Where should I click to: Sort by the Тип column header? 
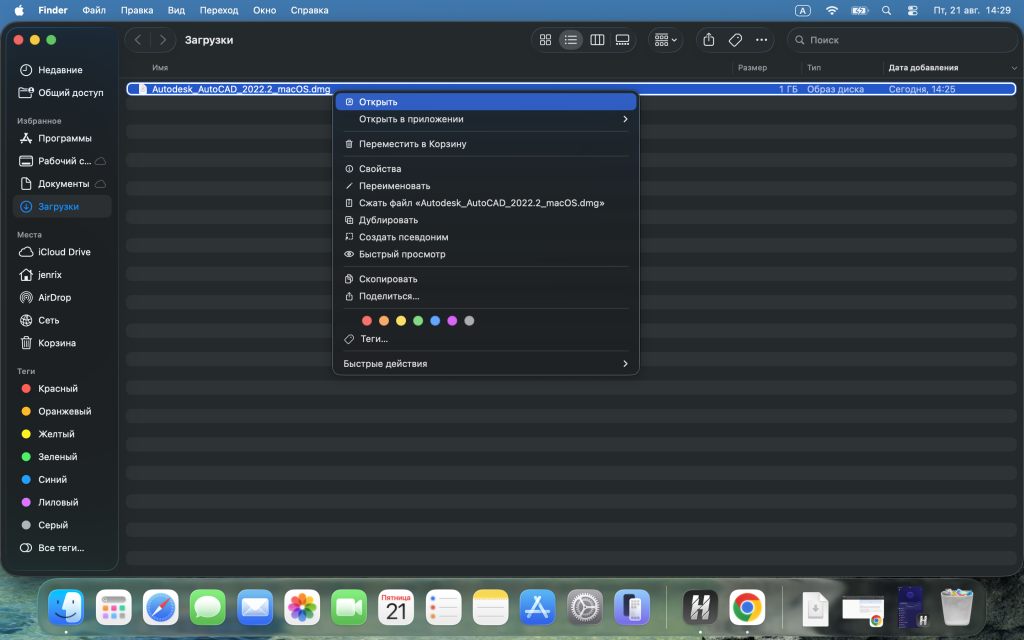pos(814,67)
